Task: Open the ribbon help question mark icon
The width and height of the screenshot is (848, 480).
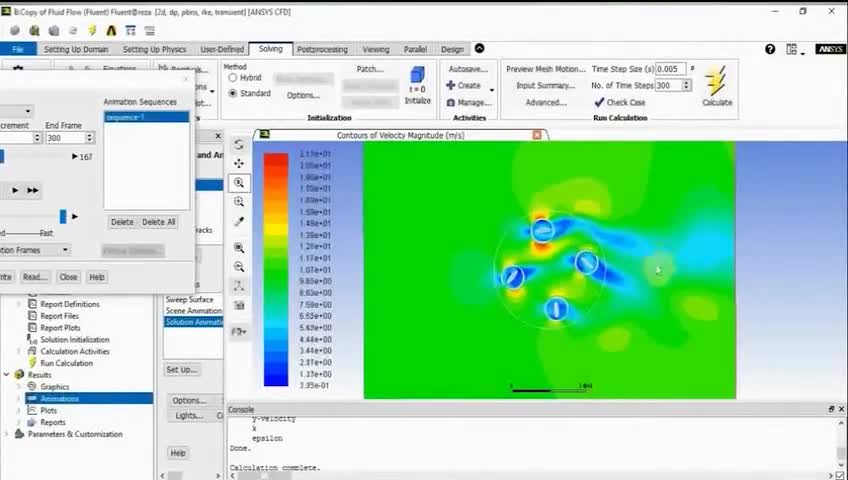Action: click(x=770, y=49)
